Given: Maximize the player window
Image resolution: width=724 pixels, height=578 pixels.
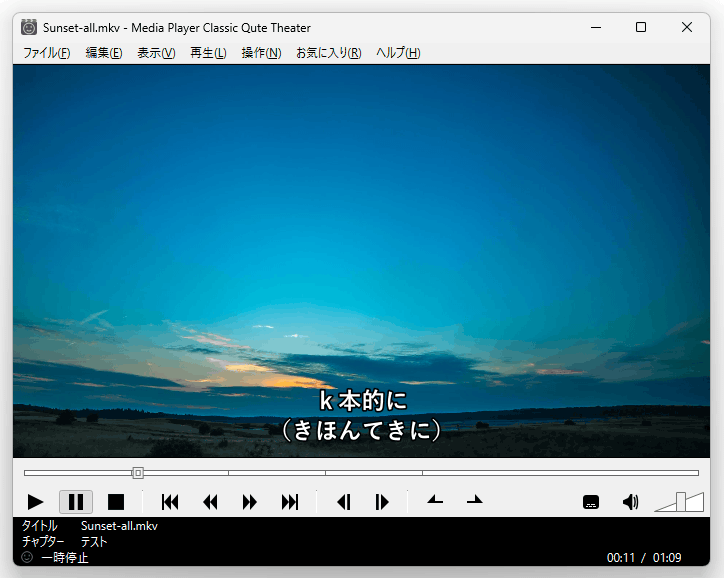Looking at the screenshot, I should point(641,27).
